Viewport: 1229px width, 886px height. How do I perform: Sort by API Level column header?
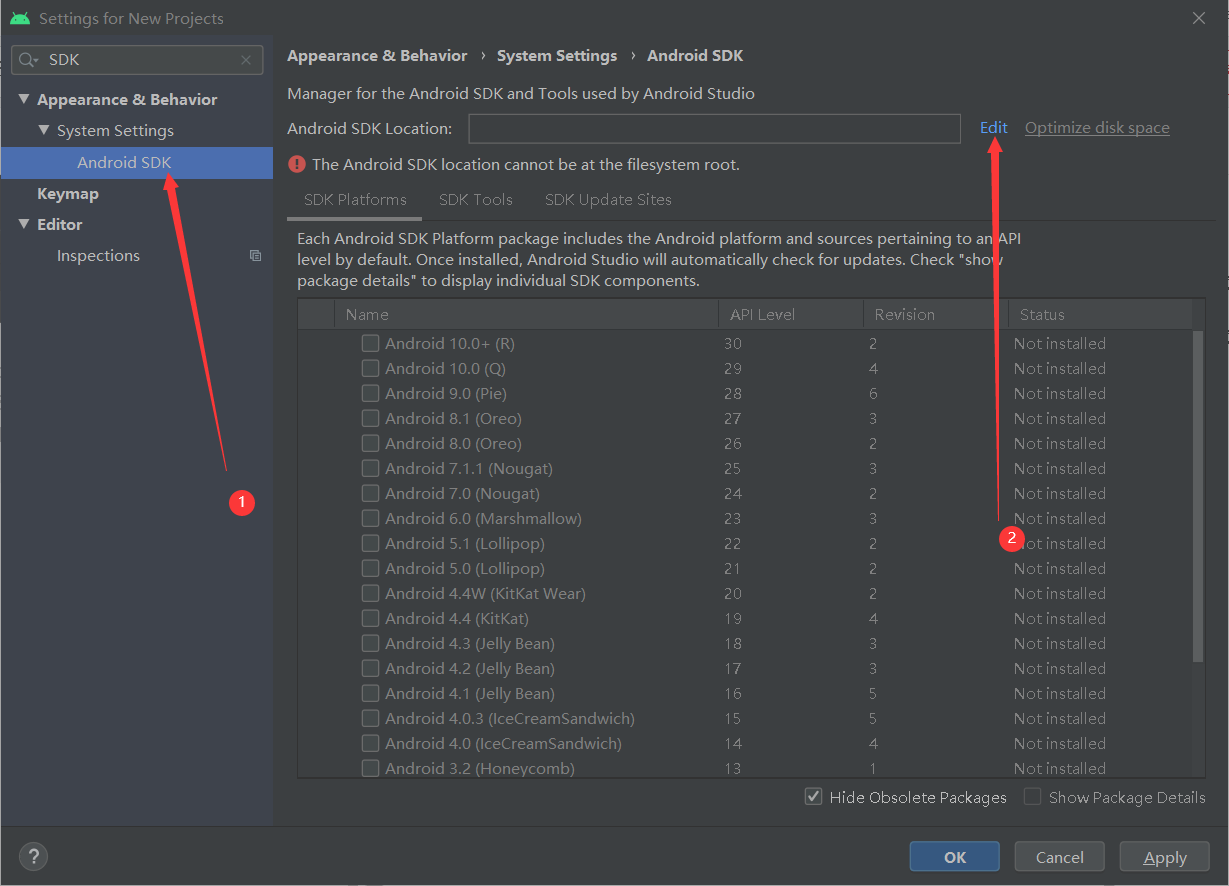790,314
